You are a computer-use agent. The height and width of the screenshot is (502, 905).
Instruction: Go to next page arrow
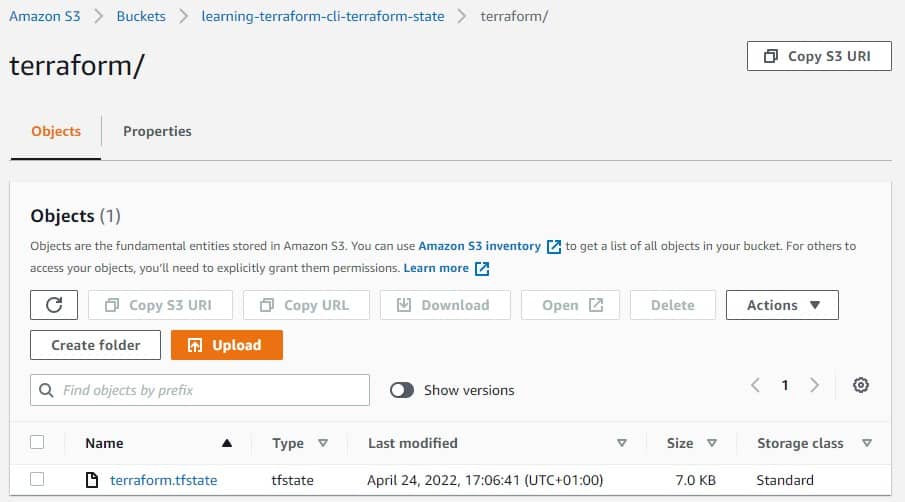click(815, 386)
